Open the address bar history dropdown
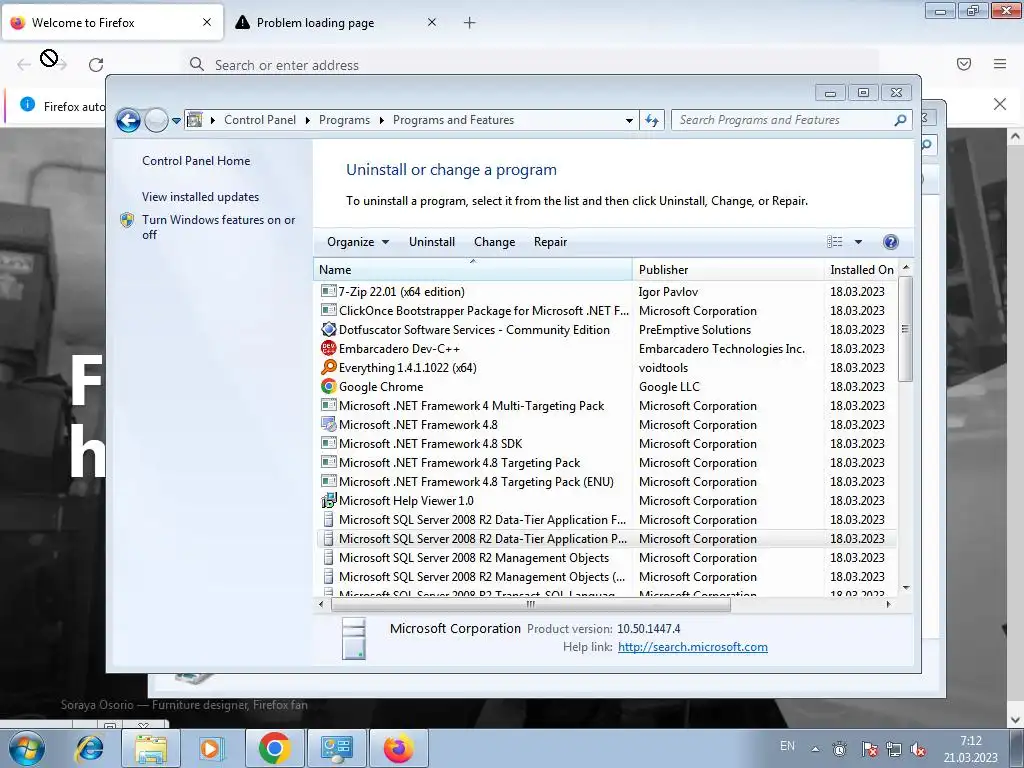The image size is (1024, 768). (629, 121)
